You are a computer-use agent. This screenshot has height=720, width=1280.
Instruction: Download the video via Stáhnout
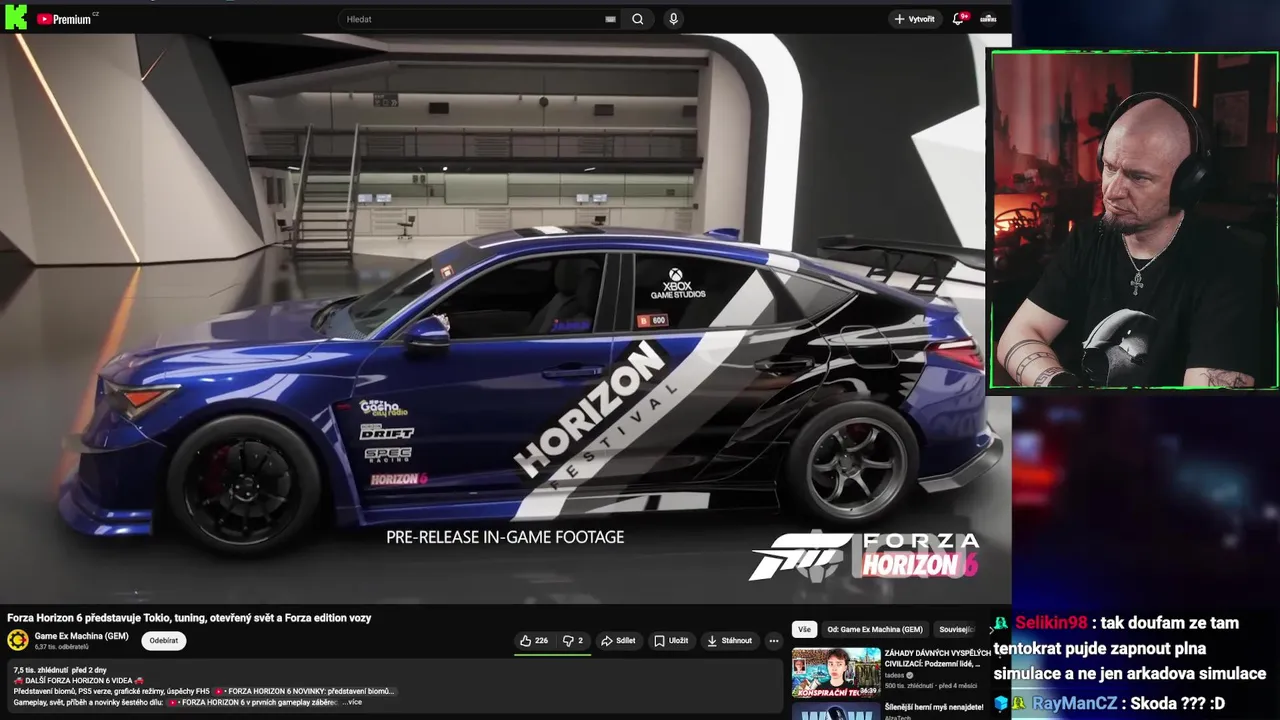coord(730,641)
